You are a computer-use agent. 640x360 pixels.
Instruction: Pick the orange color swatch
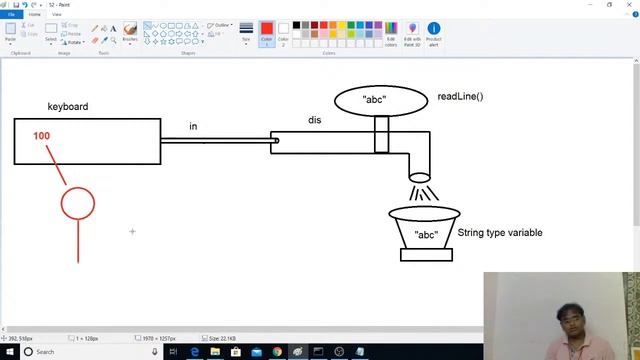tap(333, 25)
